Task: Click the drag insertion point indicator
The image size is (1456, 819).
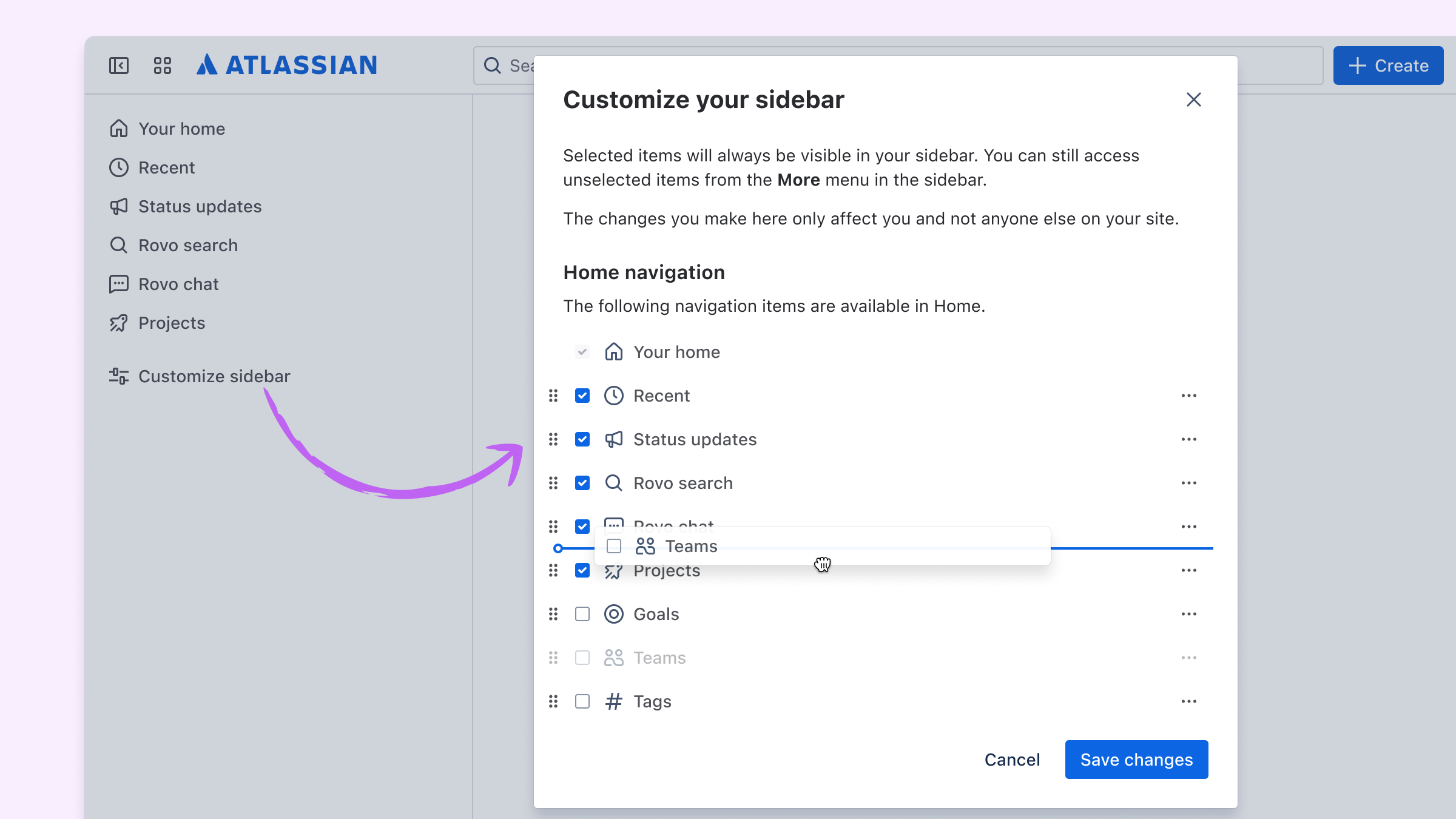Action: pos(558,548)
